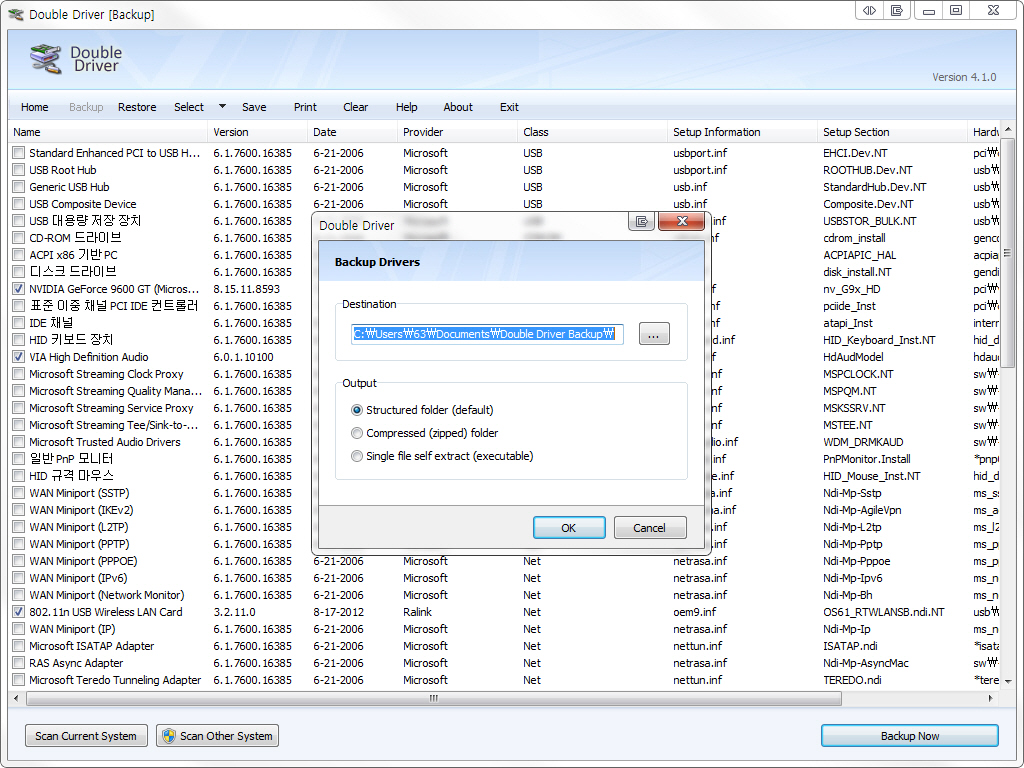Check Generic USB Hub driver
This screenshot has width=1024, height=768.
point(18,187)
